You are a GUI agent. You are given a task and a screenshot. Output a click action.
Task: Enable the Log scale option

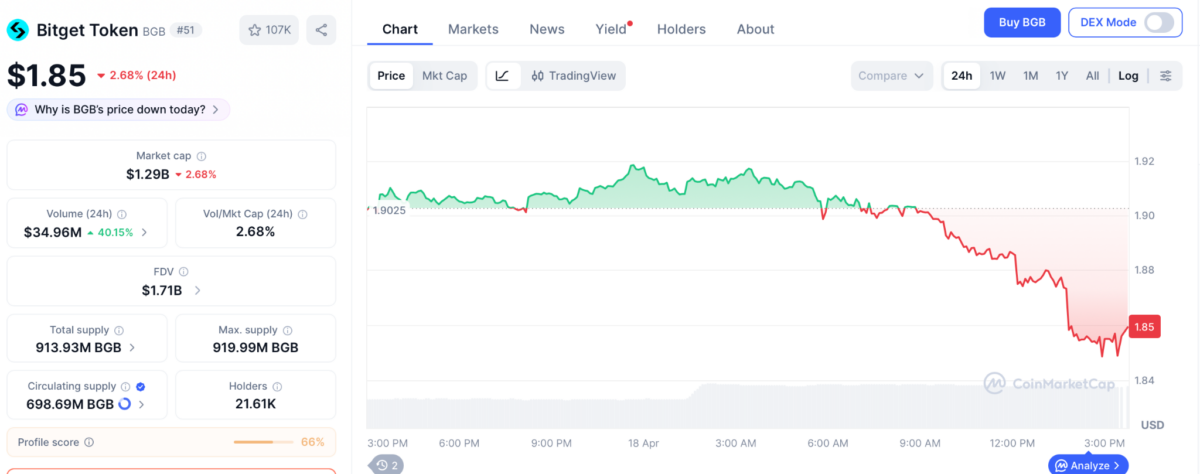pos(1128,76)
